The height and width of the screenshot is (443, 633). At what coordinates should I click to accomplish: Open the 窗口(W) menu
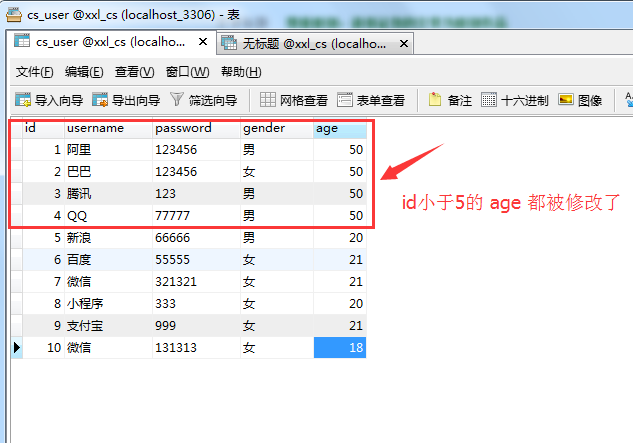(x=187, y=72)
